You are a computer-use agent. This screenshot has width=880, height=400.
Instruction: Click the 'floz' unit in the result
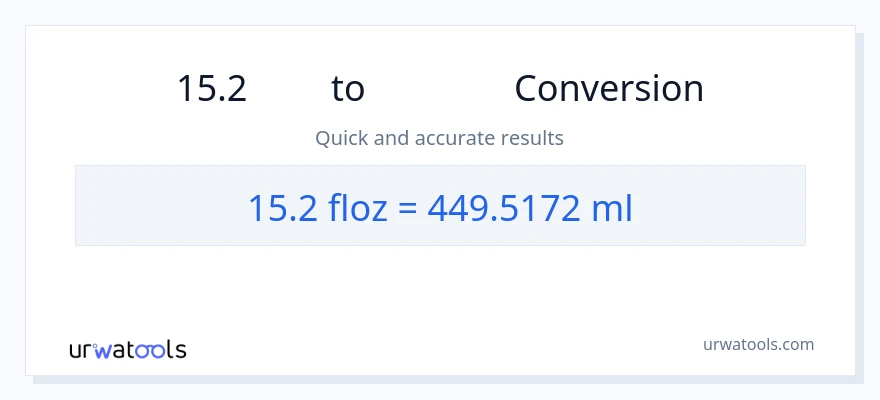point(358,208)
